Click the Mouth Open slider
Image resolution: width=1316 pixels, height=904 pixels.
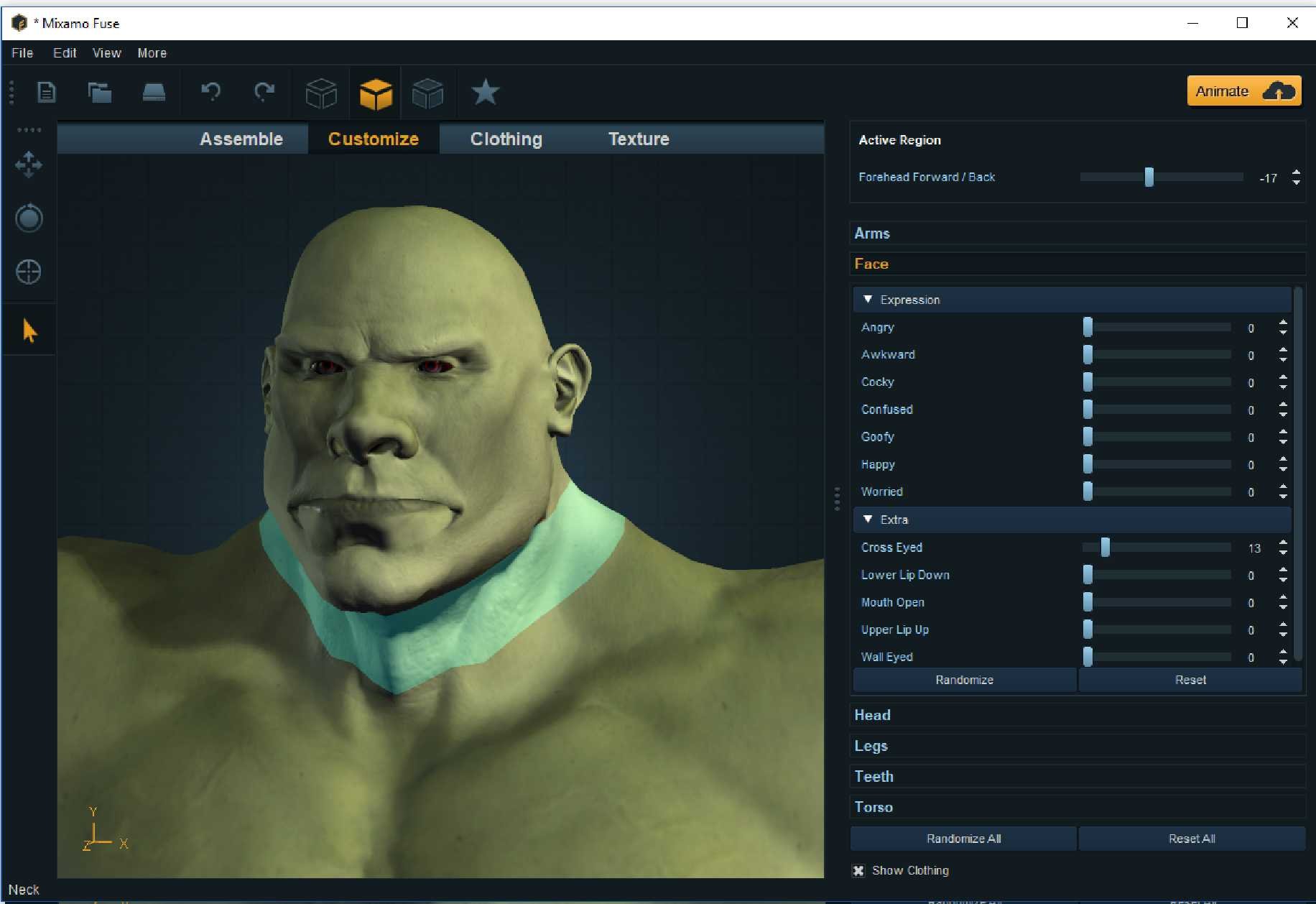coord(1157,602)
